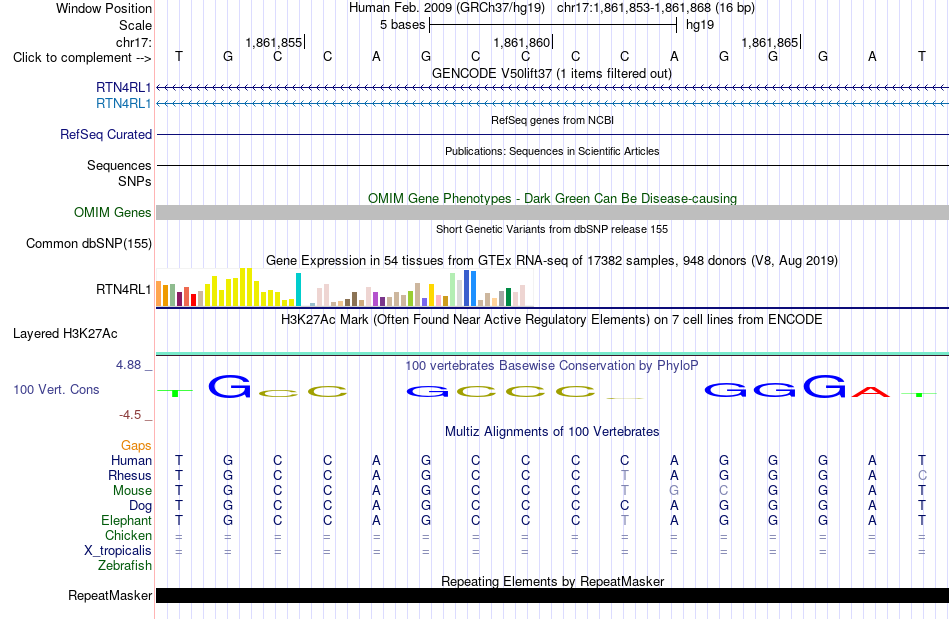Select the Chicken species row label
The height and width of the screenshot is (619, 950).
coord(128,535)
